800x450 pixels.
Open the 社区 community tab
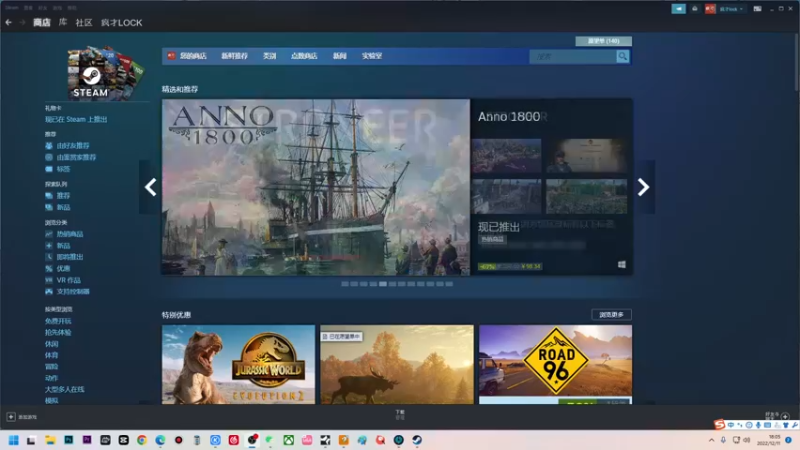click(84, 22)
